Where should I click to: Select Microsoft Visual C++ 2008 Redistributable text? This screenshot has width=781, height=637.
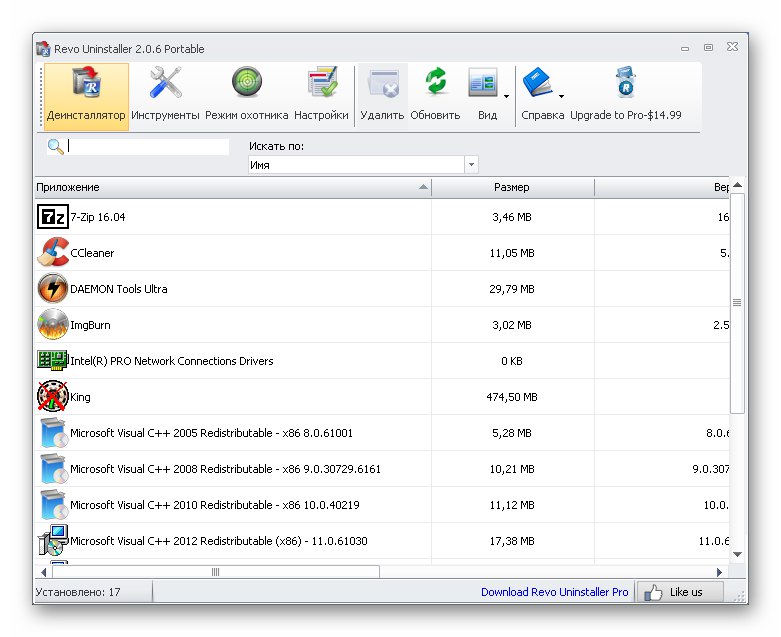[x=225, y=469]
